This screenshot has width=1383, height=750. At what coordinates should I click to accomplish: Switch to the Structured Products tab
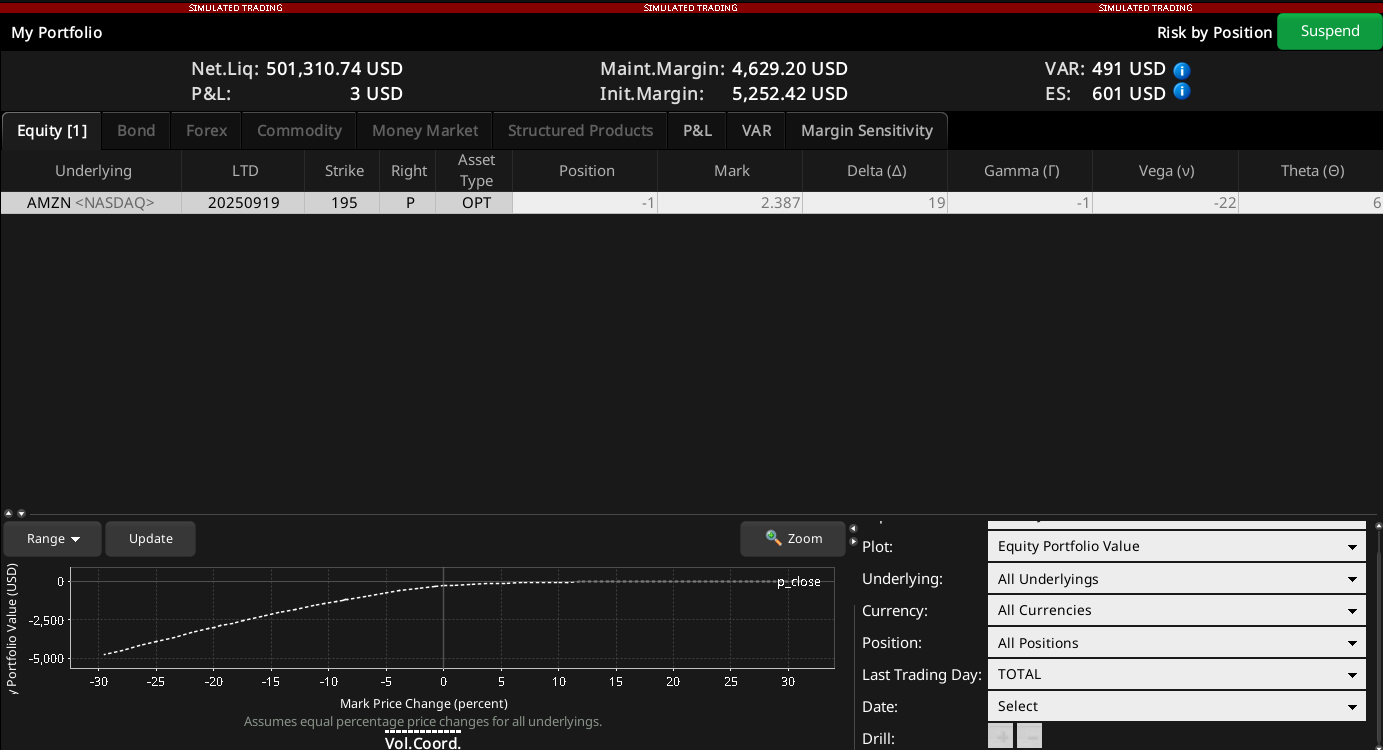580,131
